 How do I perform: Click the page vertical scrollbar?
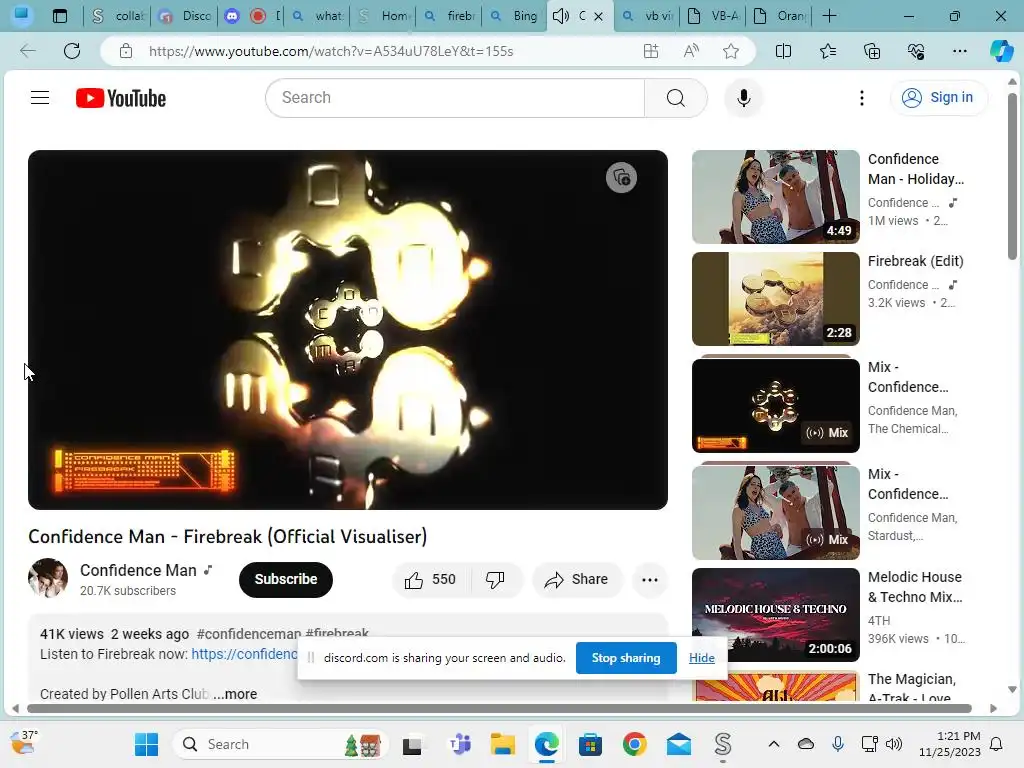[1012, 176]
